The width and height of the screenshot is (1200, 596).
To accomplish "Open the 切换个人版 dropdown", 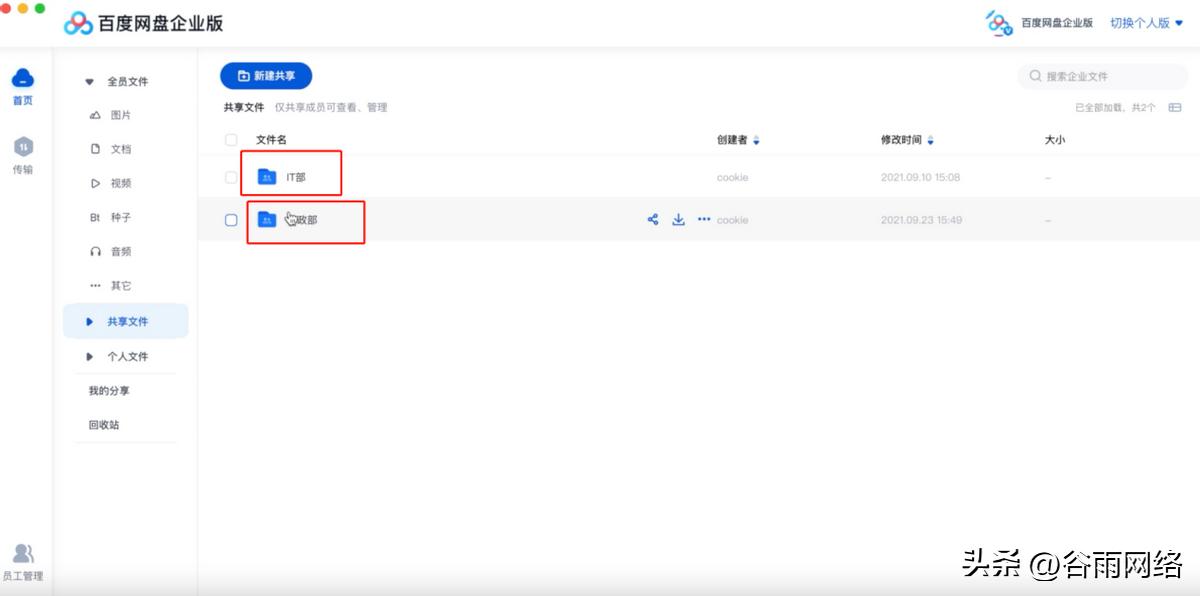I will pyautogui.click(x=1144, y=21).
